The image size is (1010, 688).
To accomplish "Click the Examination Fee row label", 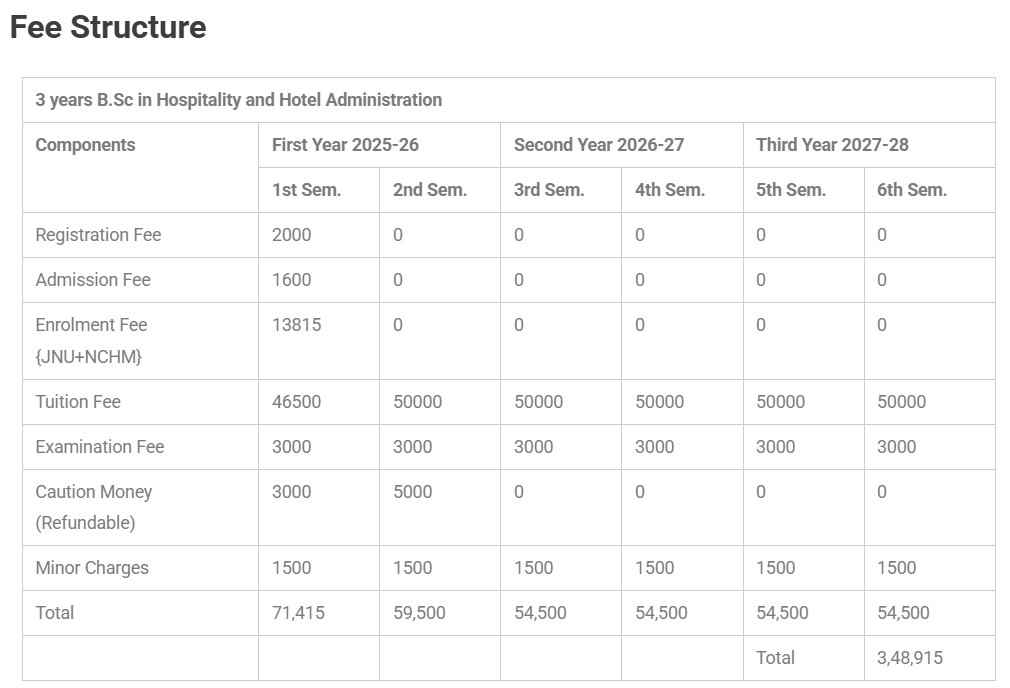I will 99,447.
